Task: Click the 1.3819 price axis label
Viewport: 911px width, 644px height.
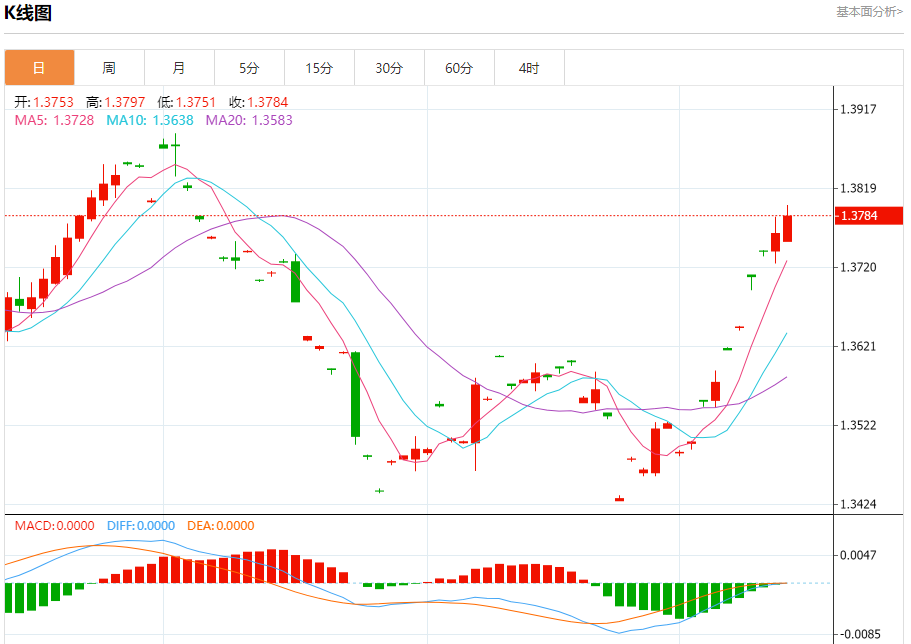Action: point(858,188)
